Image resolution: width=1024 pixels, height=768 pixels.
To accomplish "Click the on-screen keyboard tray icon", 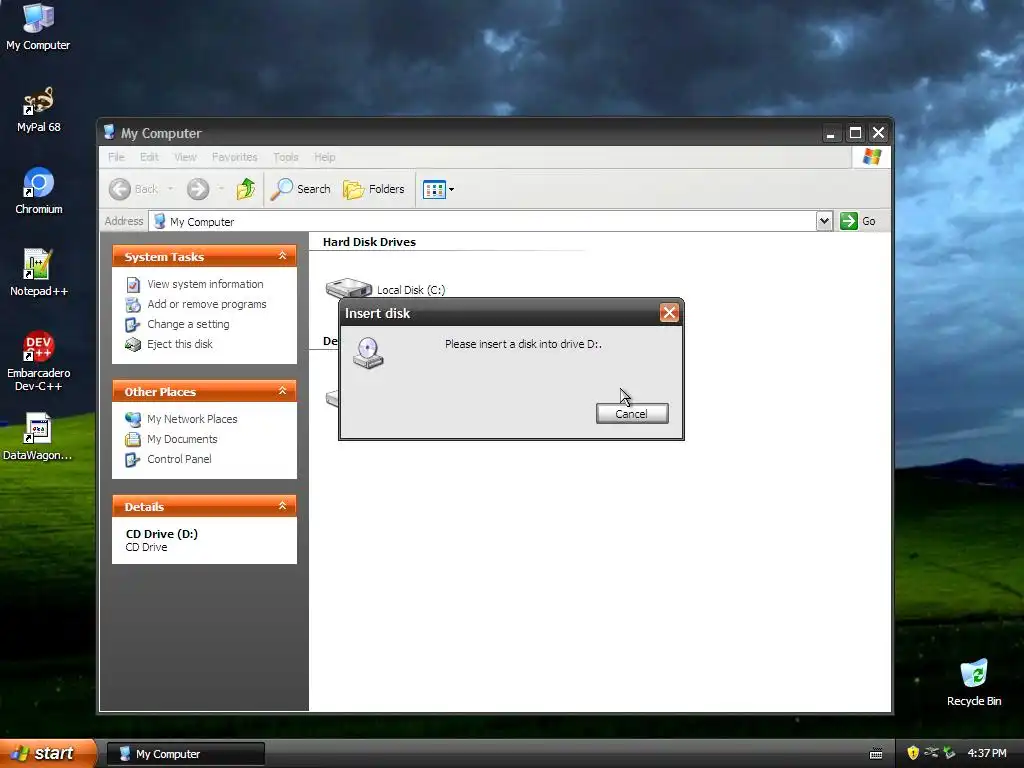I will coord(876,754).
